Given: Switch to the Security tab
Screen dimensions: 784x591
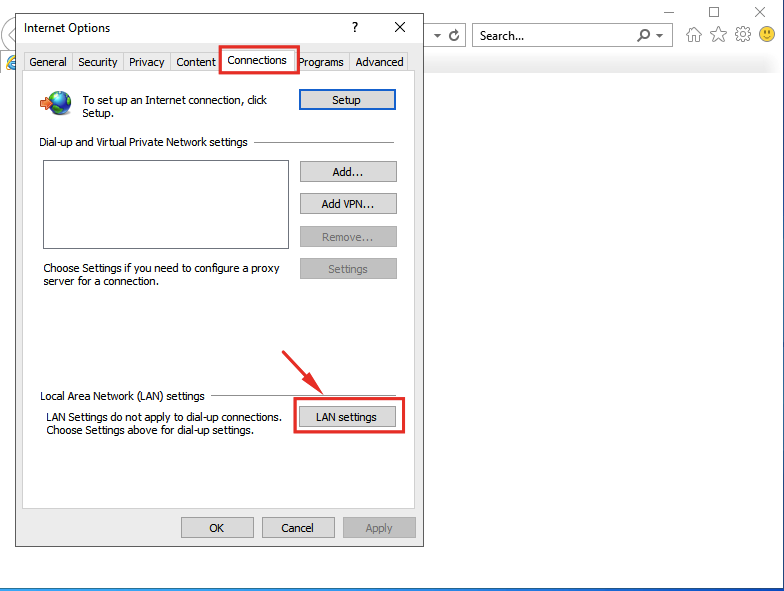Looking at the screenshot, I should [98, 62].
